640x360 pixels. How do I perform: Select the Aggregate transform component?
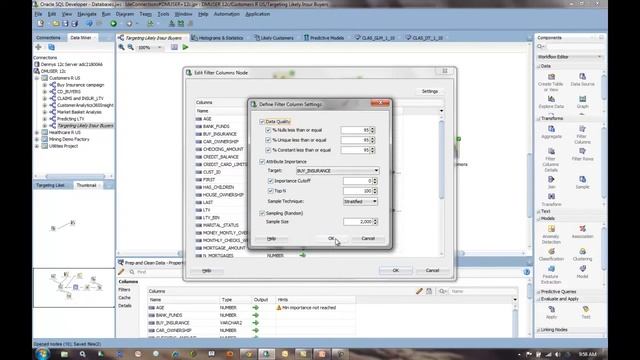pos(551,132)
